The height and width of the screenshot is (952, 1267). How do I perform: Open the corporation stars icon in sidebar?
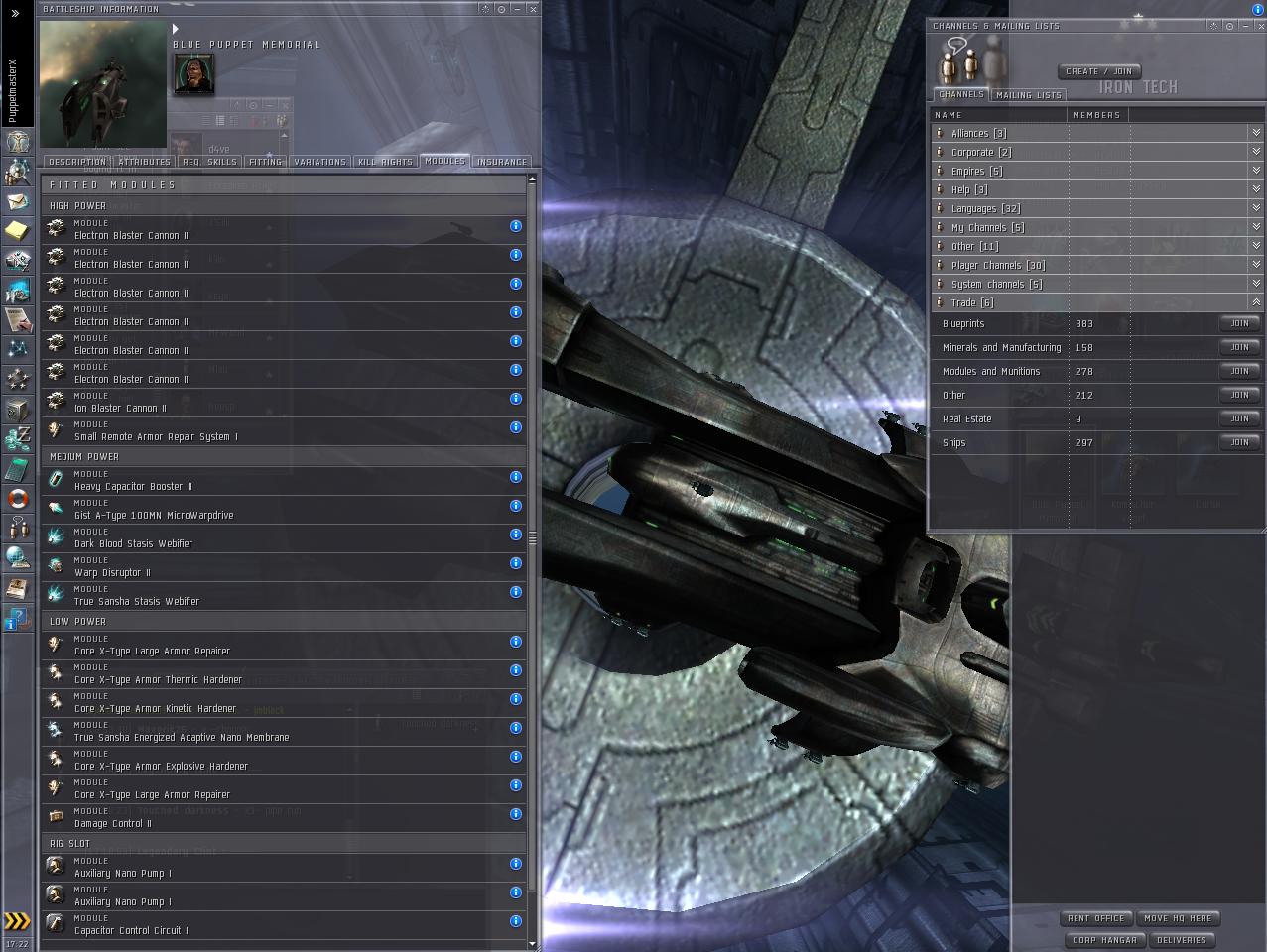pos(17,379)
